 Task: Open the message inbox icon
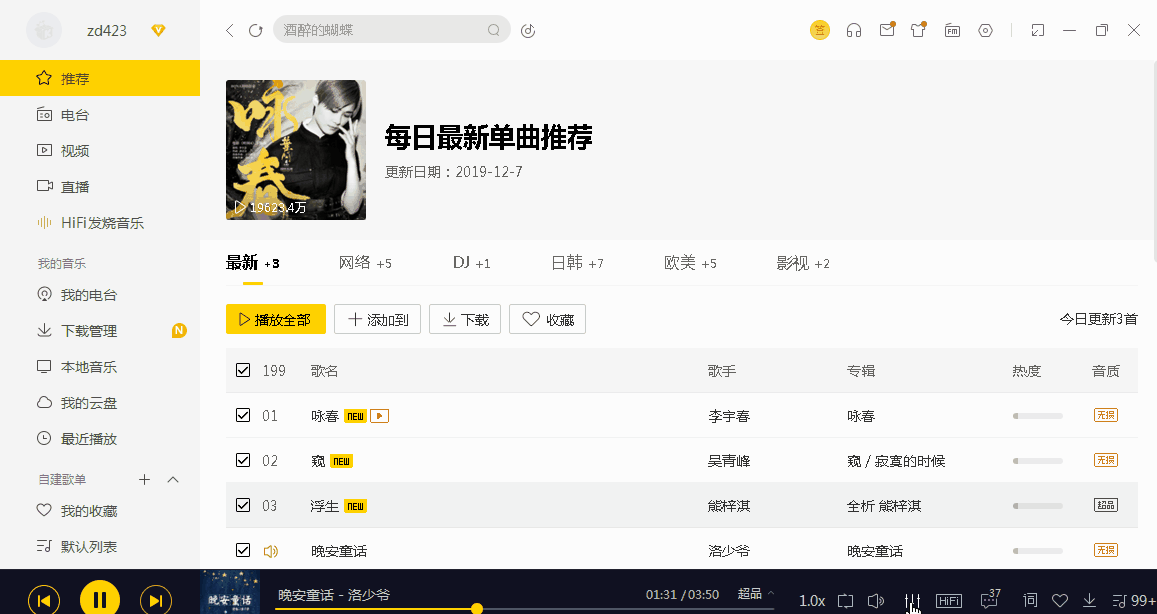[x=887, y=30]
